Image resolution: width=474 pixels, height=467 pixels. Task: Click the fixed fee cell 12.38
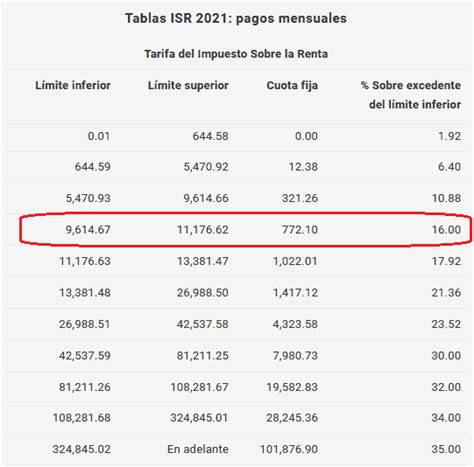303,167
